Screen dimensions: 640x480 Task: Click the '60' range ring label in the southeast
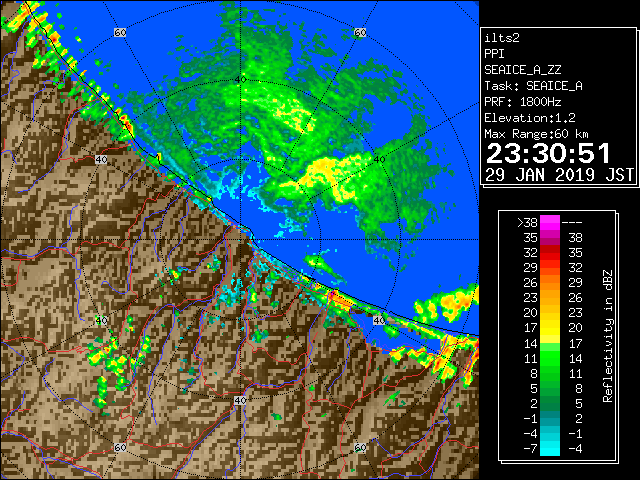click(x=360, y=447)
